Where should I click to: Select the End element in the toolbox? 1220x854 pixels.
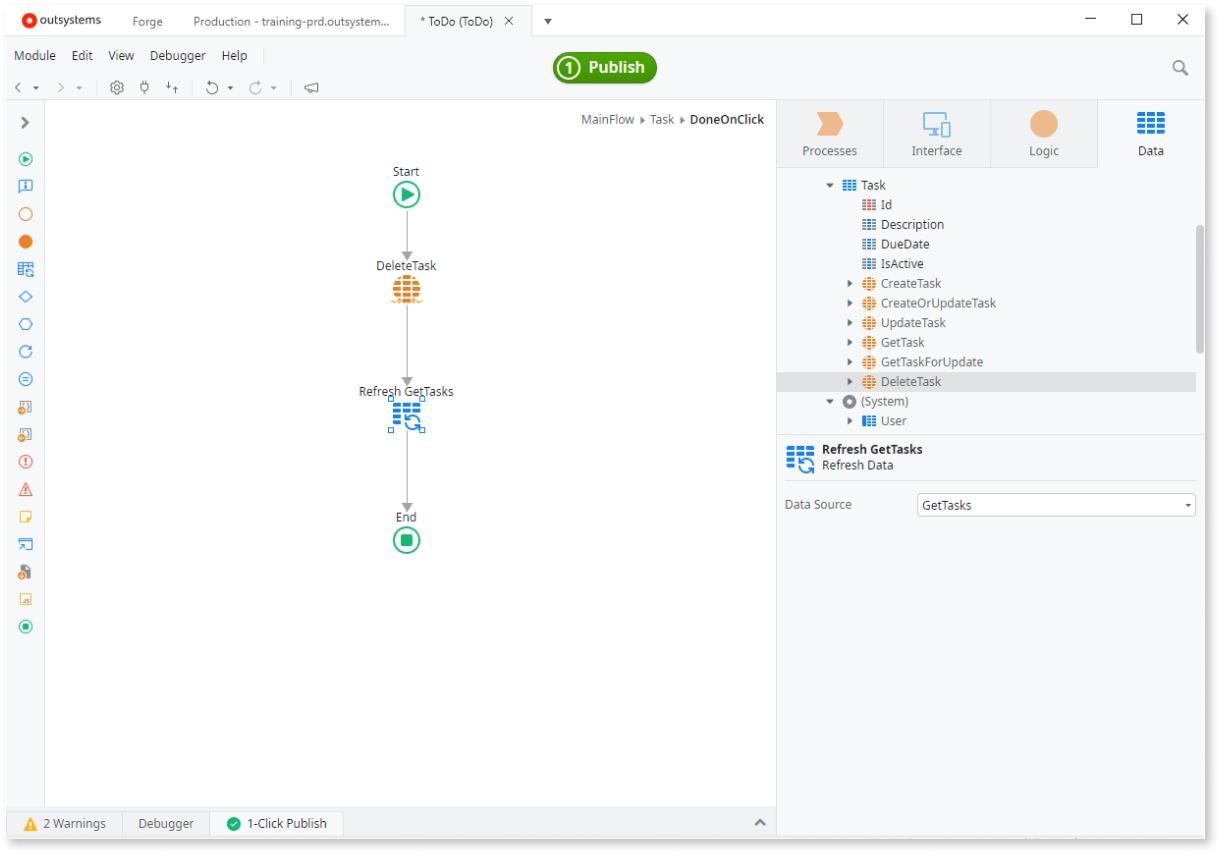click(25, 626)
